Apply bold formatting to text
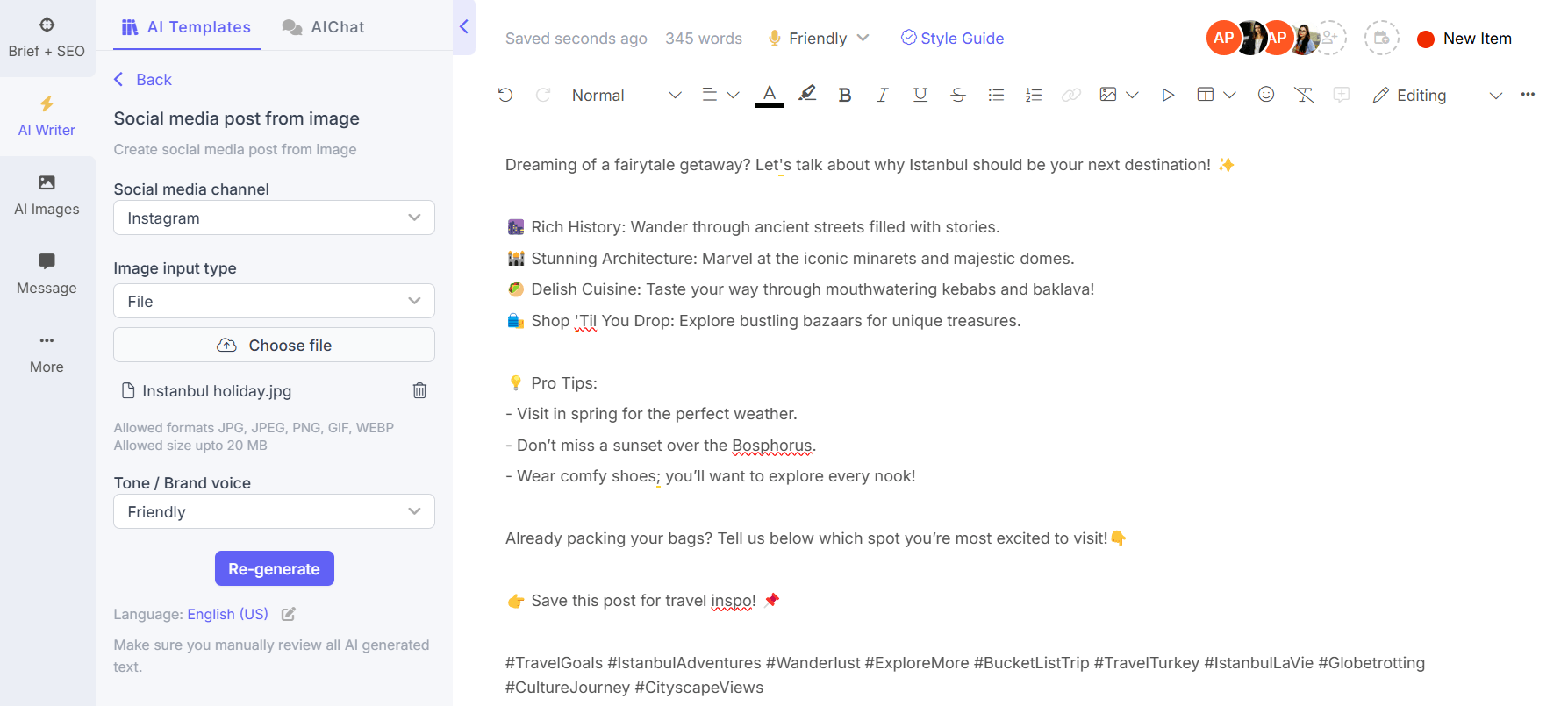The width and height of the screenshot is (1568, 706). [x=844, y=95]
